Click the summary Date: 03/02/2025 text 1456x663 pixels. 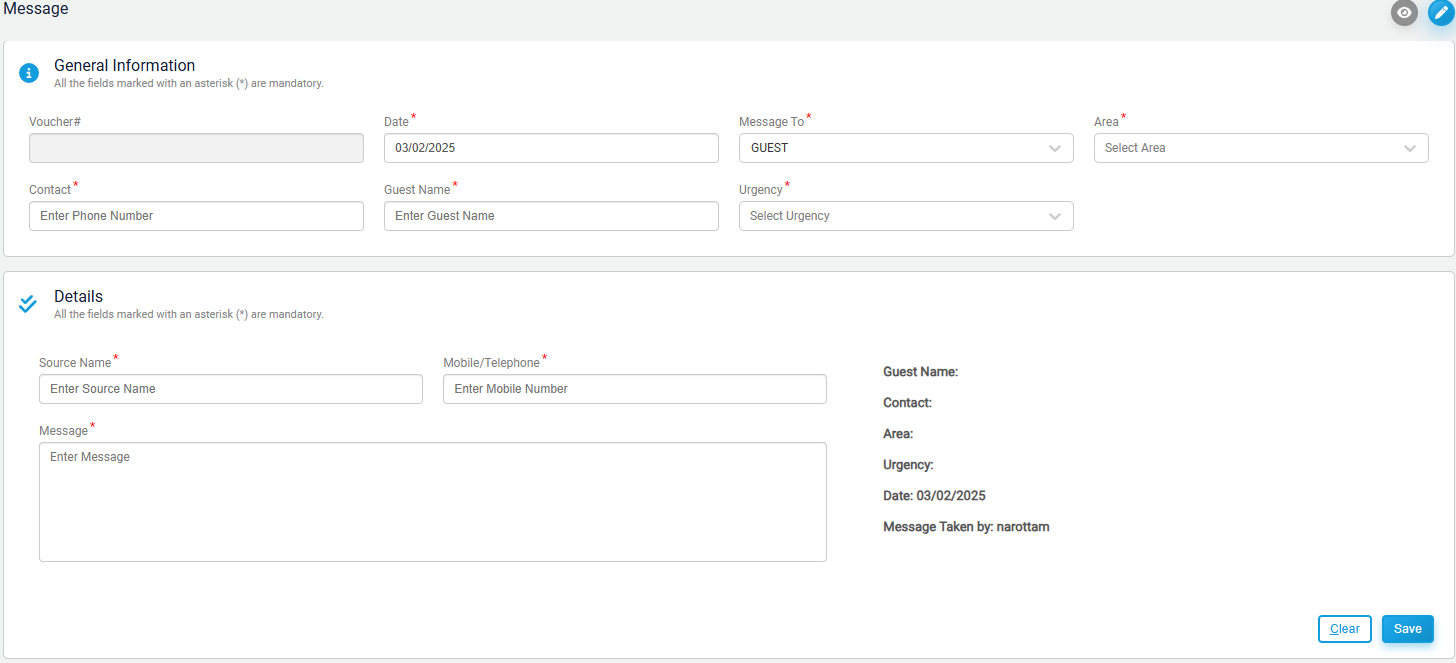[x=934, y=496]
